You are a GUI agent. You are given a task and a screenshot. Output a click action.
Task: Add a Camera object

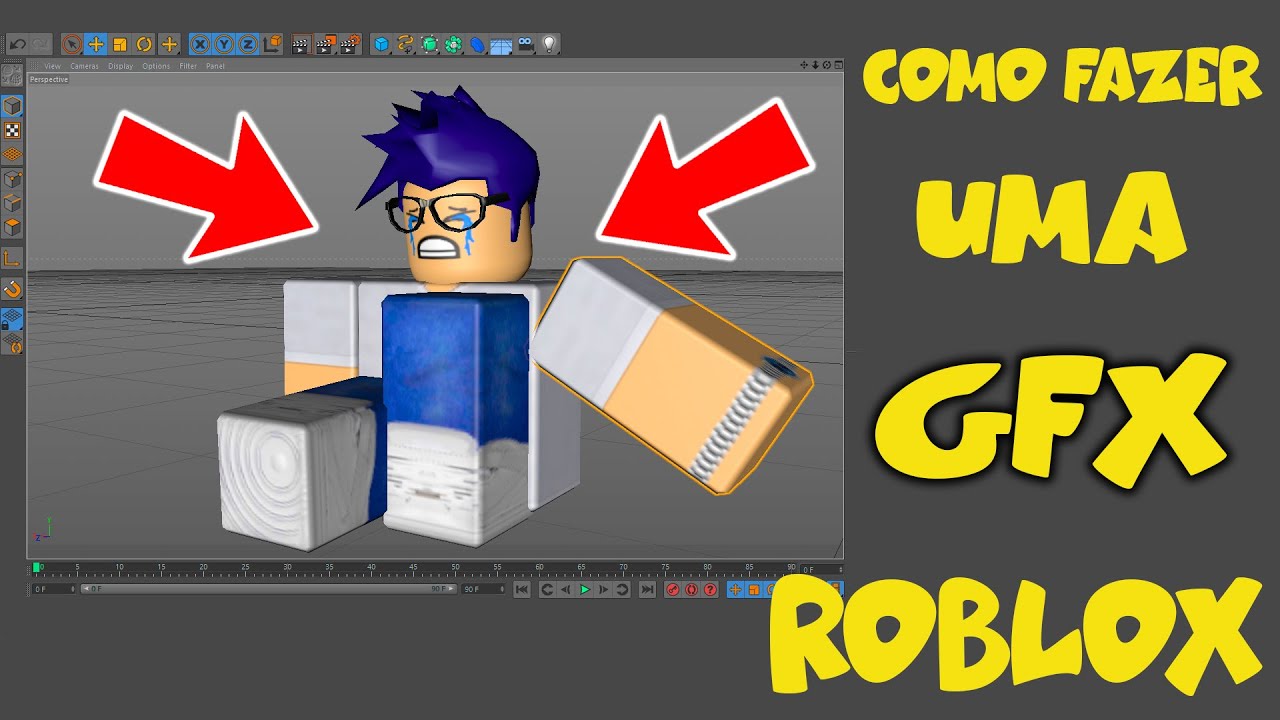(526, 44)
